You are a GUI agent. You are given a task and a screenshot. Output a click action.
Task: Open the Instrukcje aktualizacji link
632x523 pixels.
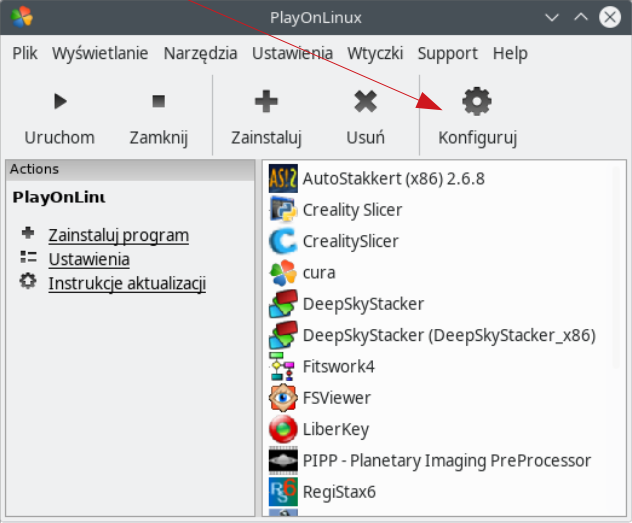point(127,283)
